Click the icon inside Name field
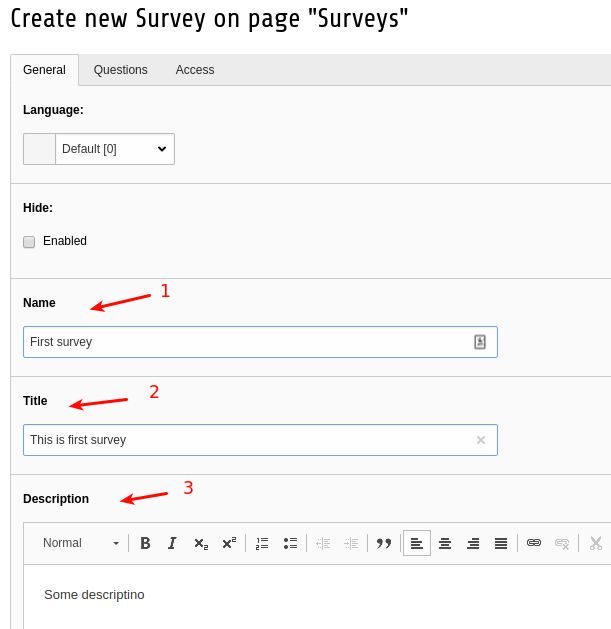This screenshot has height=629, width=611. 480,342
